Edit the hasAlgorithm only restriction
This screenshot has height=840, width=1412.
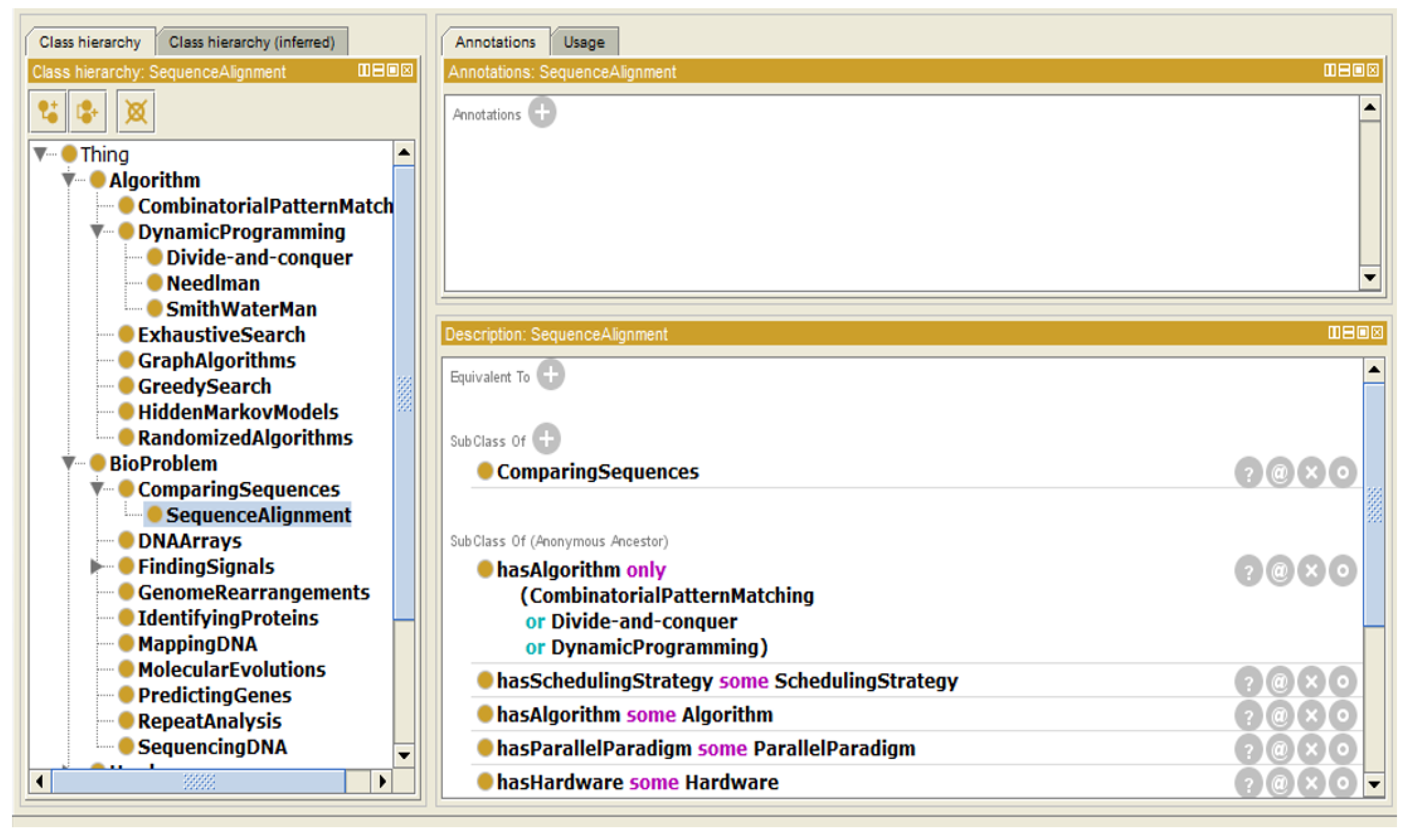tap(1342, 571)
